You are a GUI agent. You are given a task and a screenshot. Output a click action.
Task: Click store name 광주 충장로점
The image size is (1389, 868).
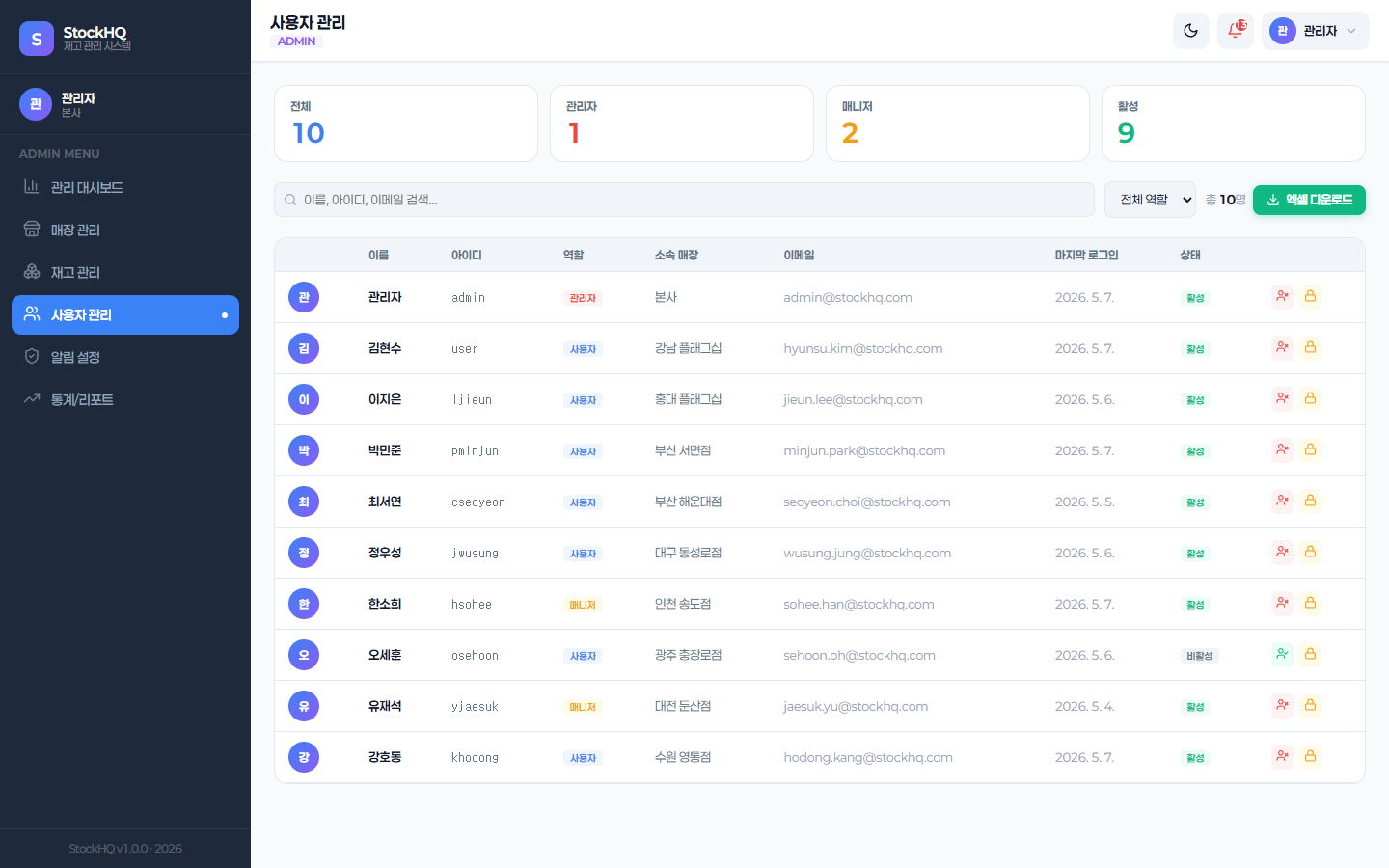tap(688, 655)
